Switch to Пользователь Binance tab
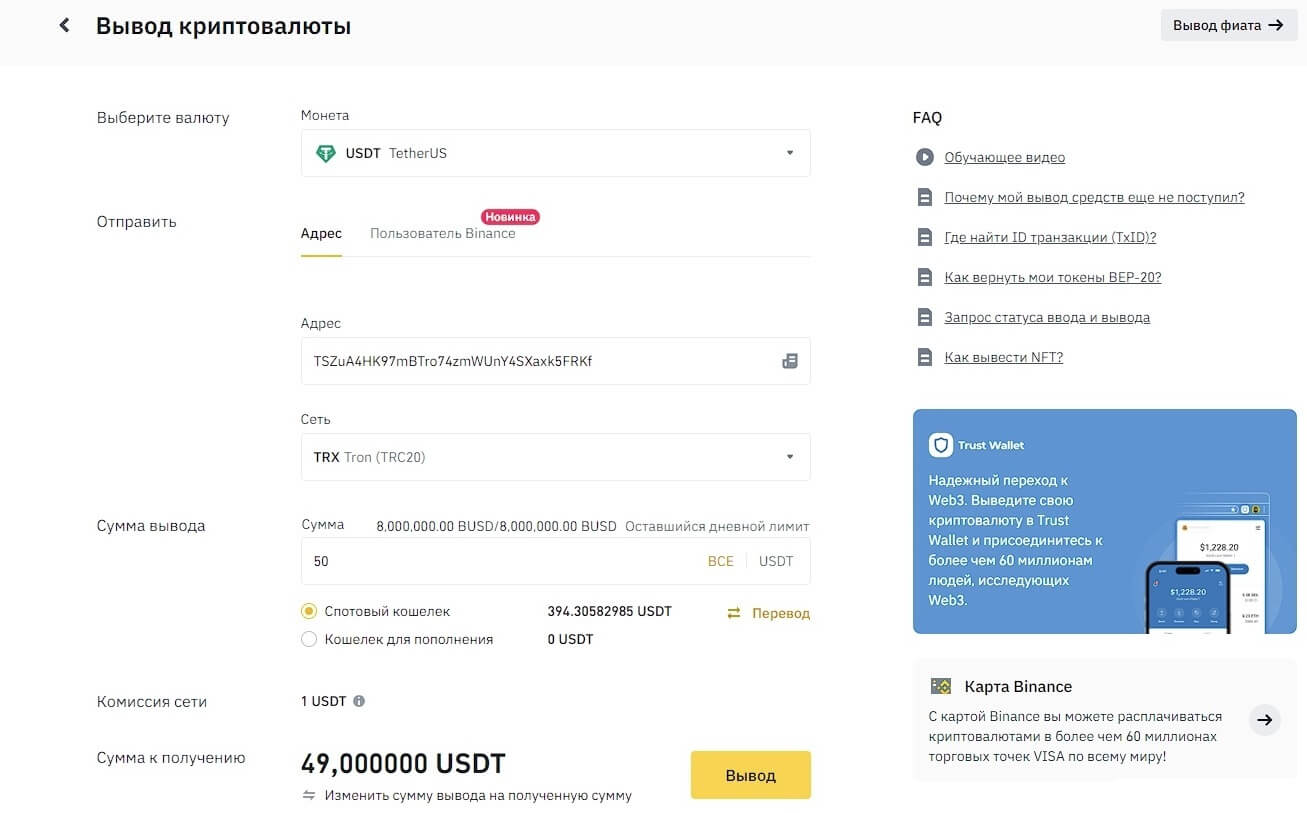Screen dimensions: 1307x813 [442, 233]
